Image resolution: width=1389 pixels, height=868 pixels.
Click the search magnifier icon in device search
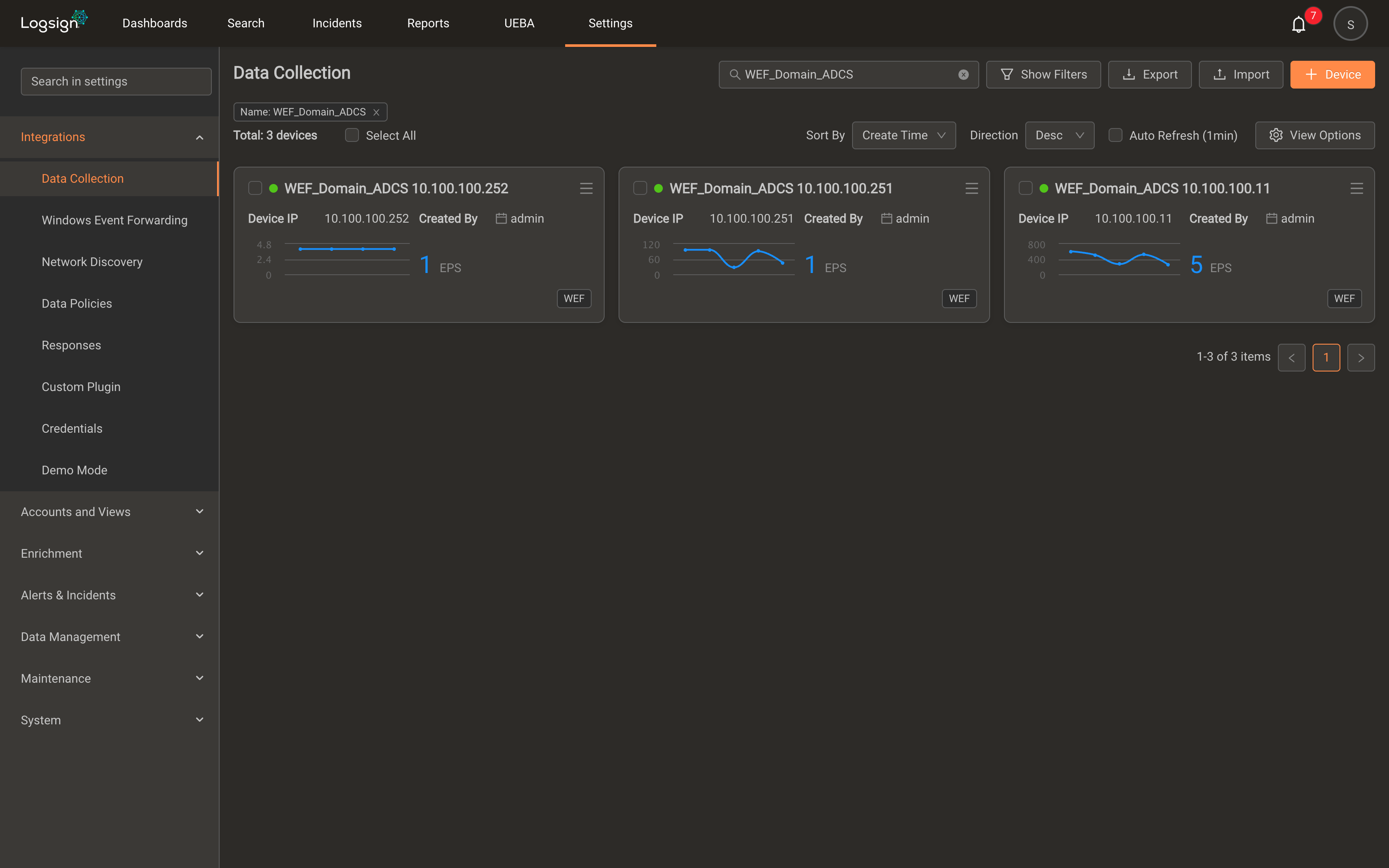pyautogui.click(x=734, y=75)
